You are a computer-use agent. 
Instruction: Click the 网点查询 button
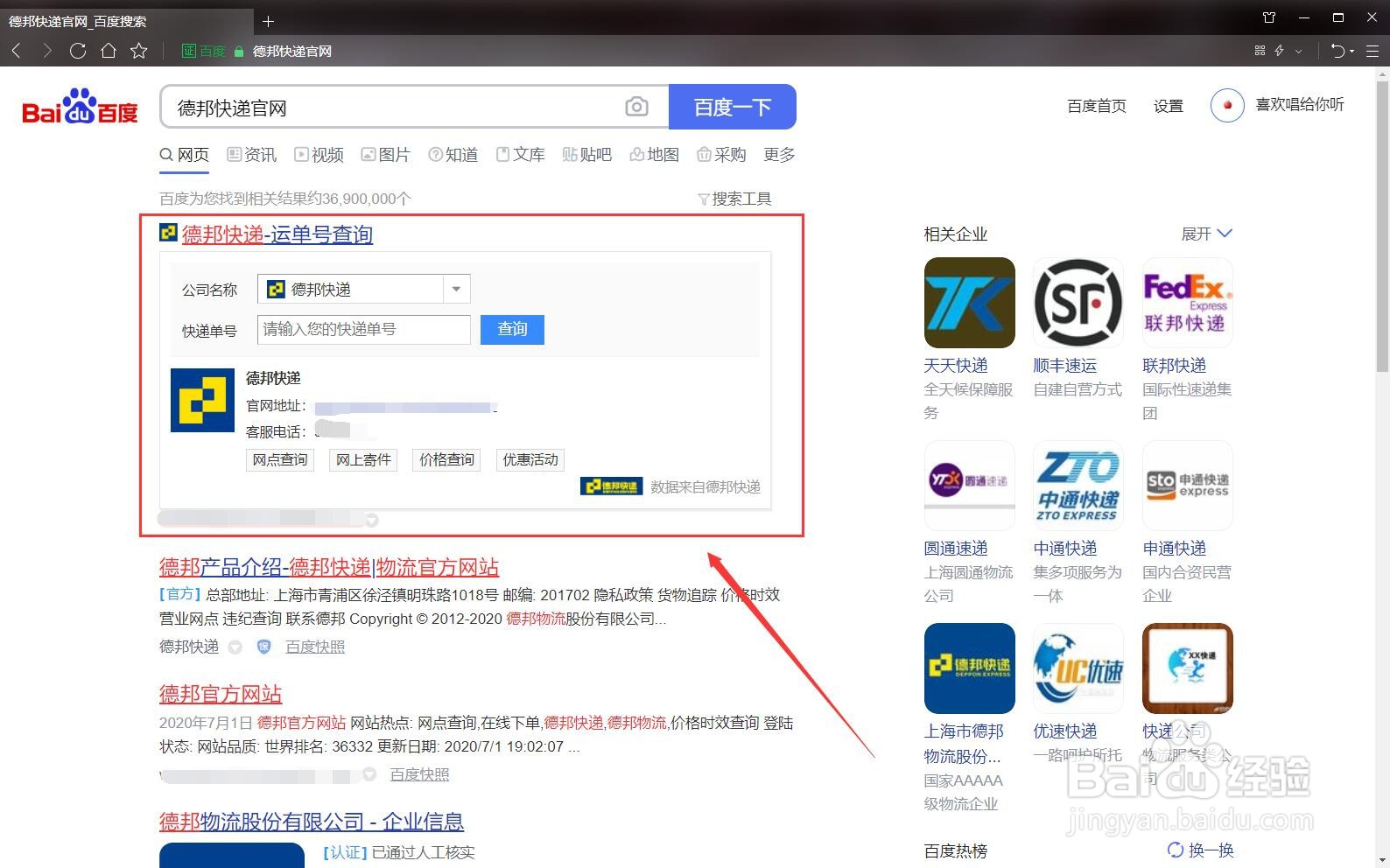[280, 459]
